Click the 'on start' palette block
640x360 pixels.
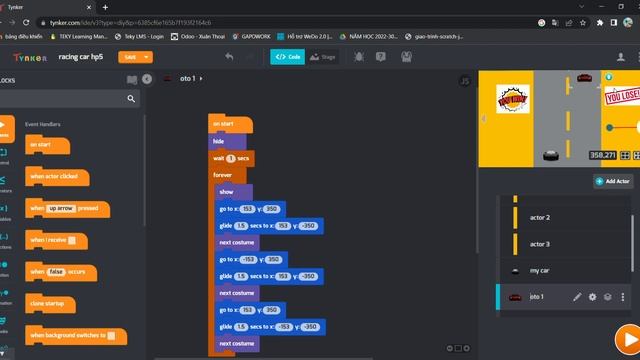click(47, 145)
